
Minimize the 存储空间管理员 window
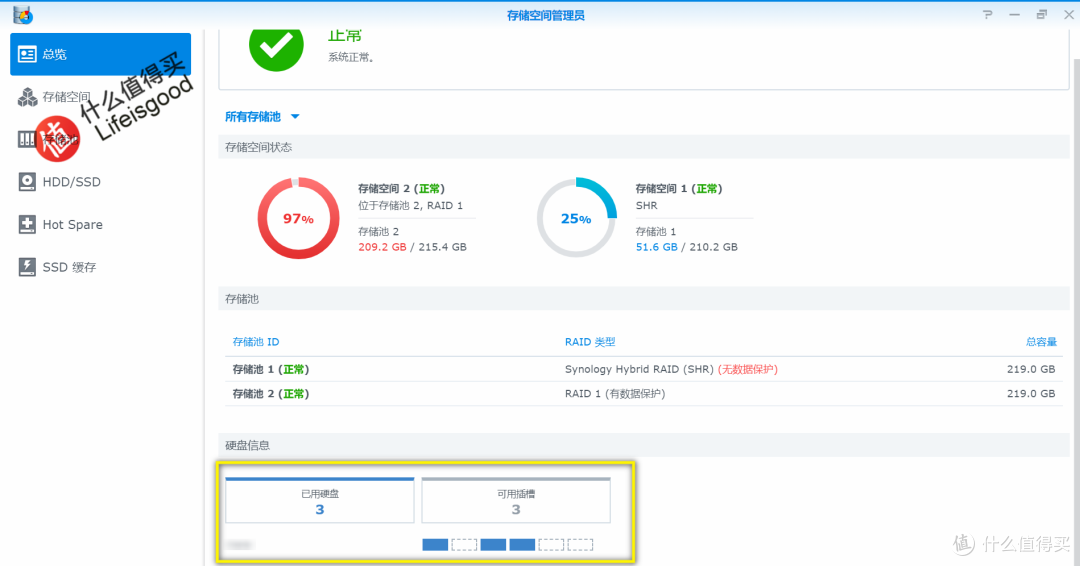[x=1015, y=14]
